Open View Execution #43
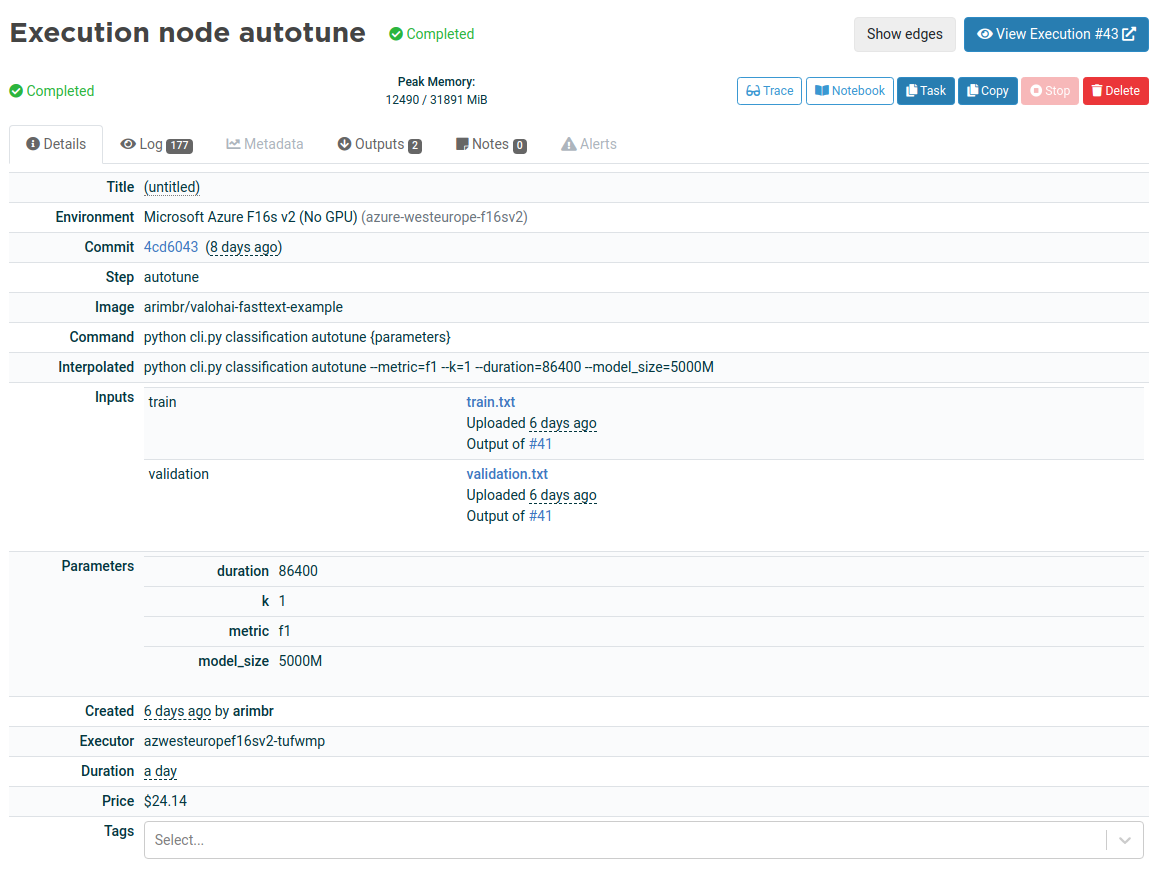The width and height of the screenshot is (1162, 872). [1055, 34]
